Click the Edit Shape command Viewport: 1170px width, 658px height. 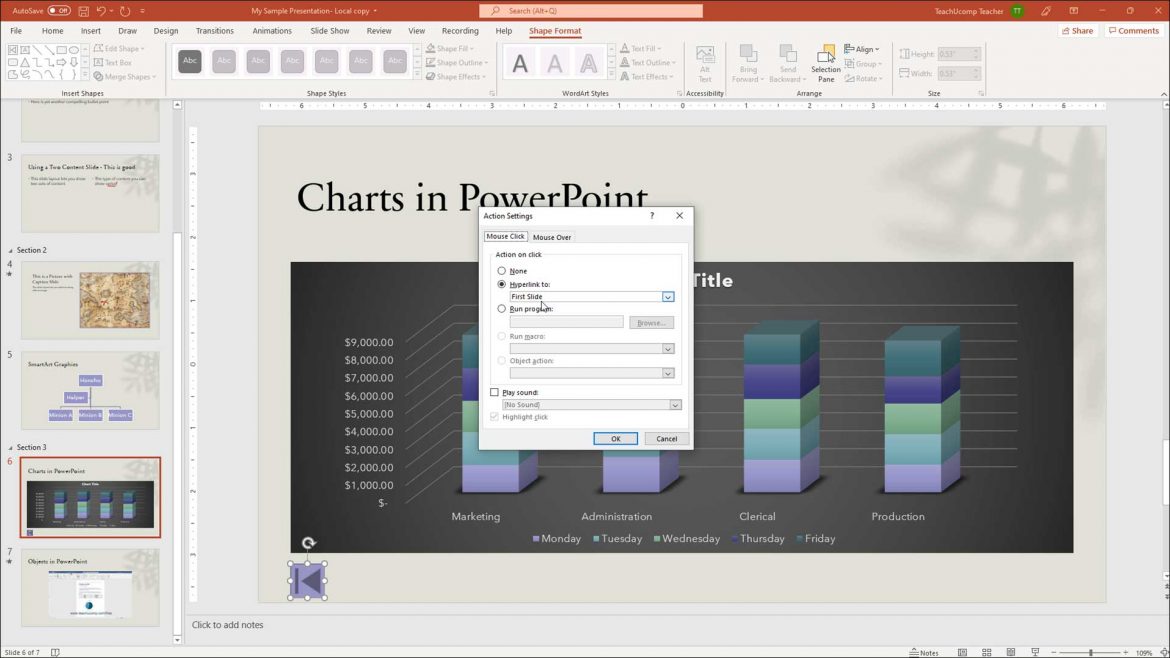point(118,48)
